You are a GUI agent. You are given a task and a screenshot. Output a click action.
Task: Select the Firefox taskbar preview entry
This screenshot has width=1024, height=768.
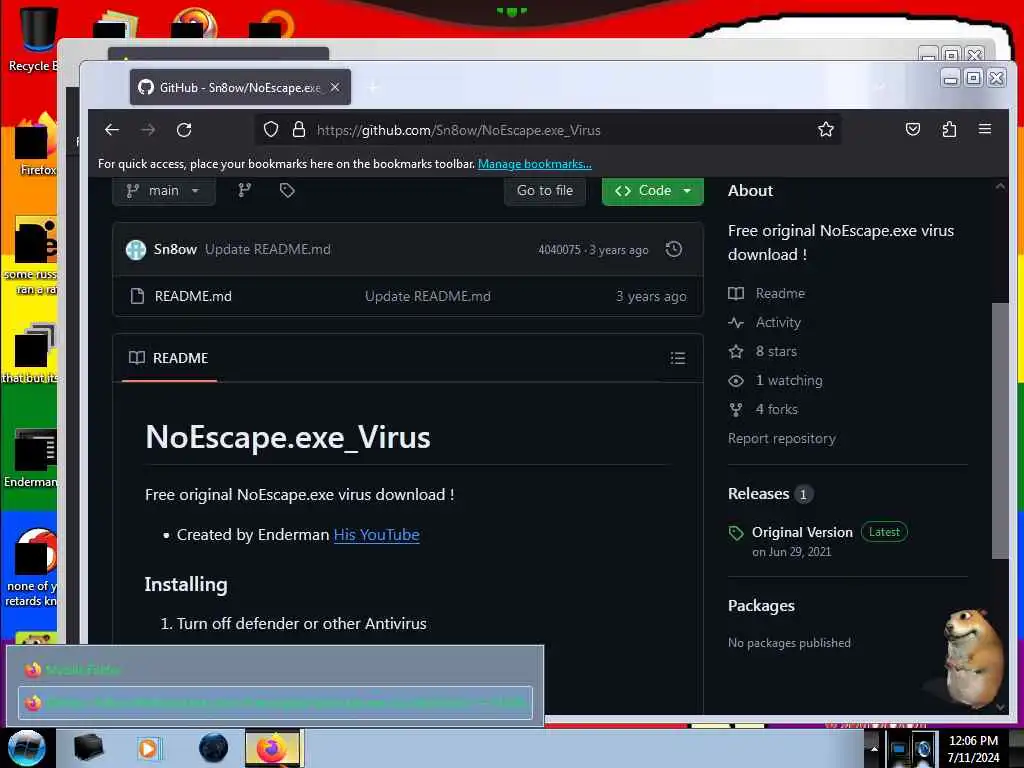(x=275, y=703)
